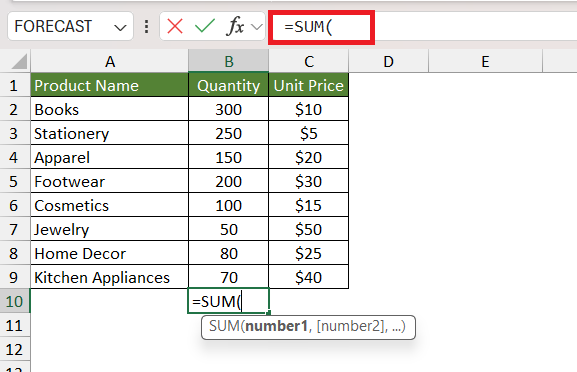Click active cell B10 with =SUM(
This screenshot has height=372, width=577.
(x=229, y=301)
